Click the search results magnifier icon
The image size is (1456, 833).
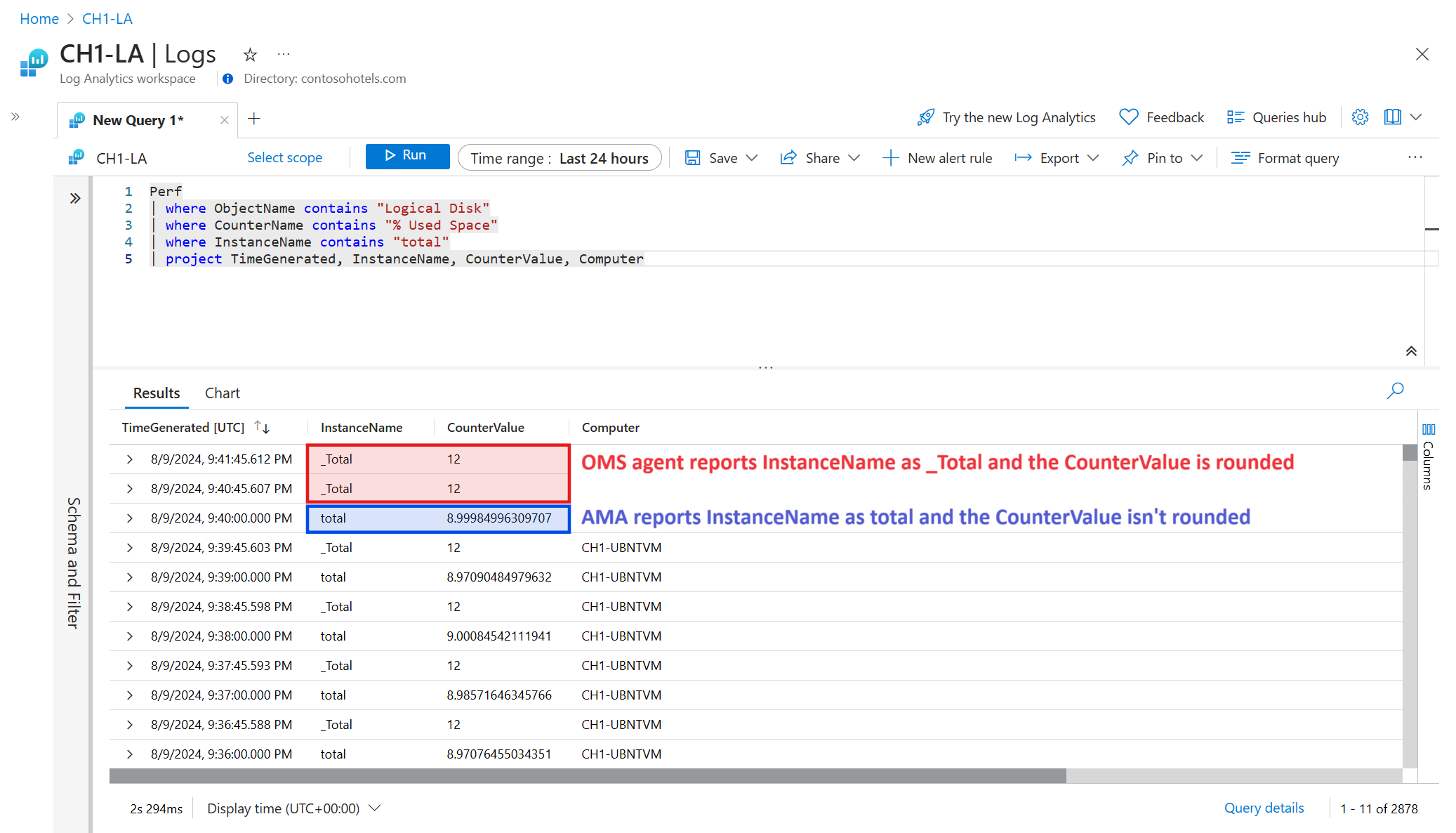point(1395,391)
